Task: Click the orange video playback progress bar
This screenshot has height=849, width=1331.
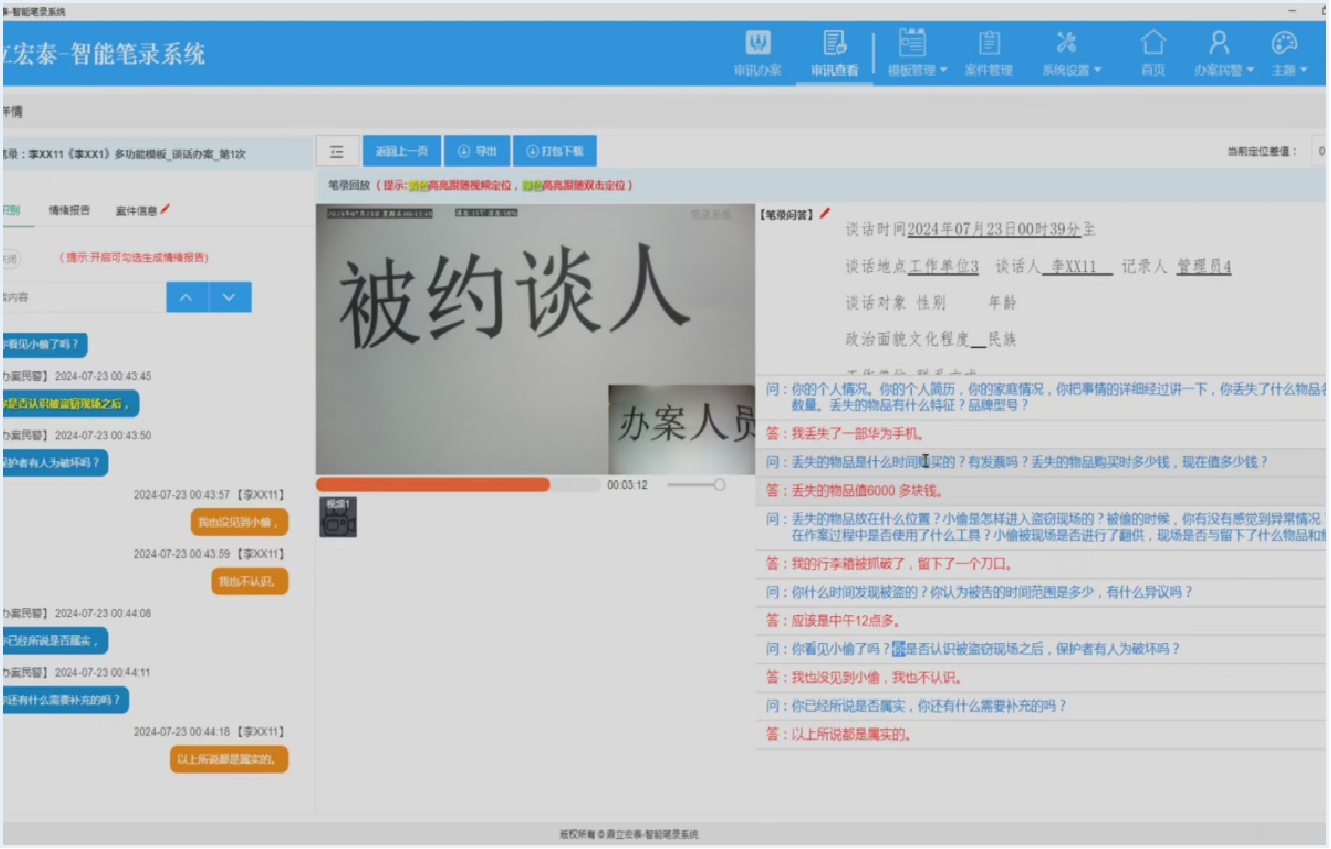Action: click(433, 485)
